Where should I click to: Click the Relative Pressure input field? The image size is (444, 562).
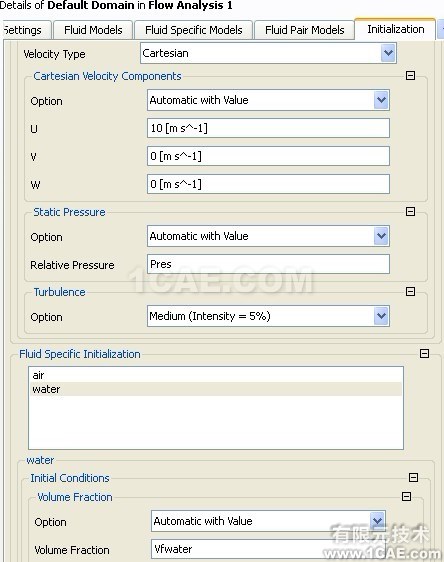(268, 264)
